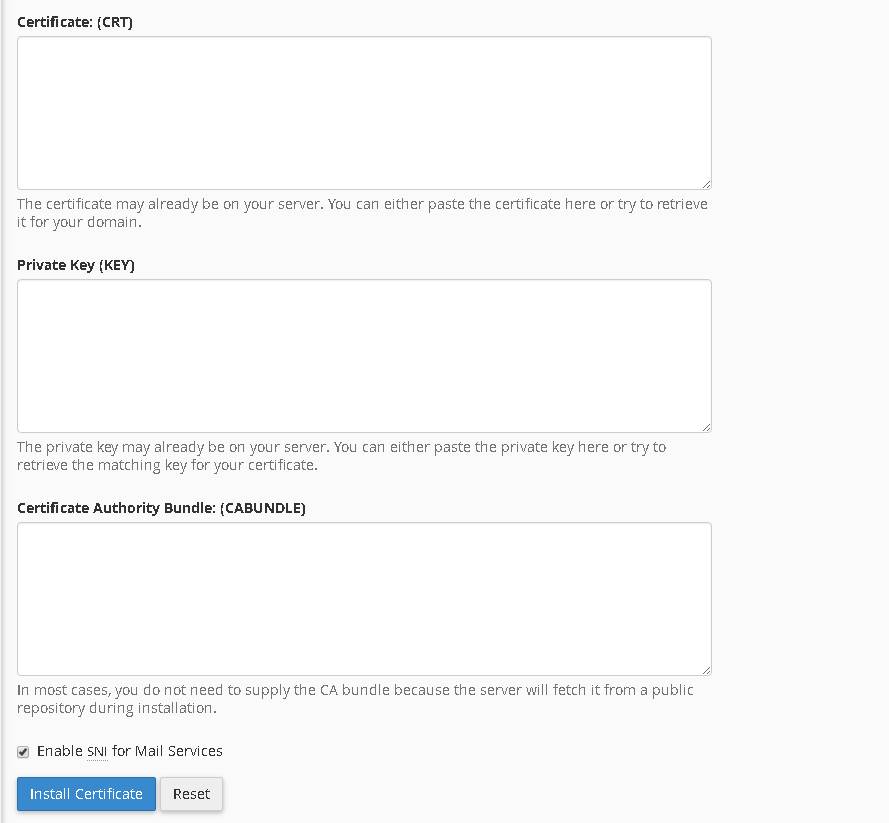Click the certificate help text below CRT box
Screen dimensions: 889x823
pos(362,213)
